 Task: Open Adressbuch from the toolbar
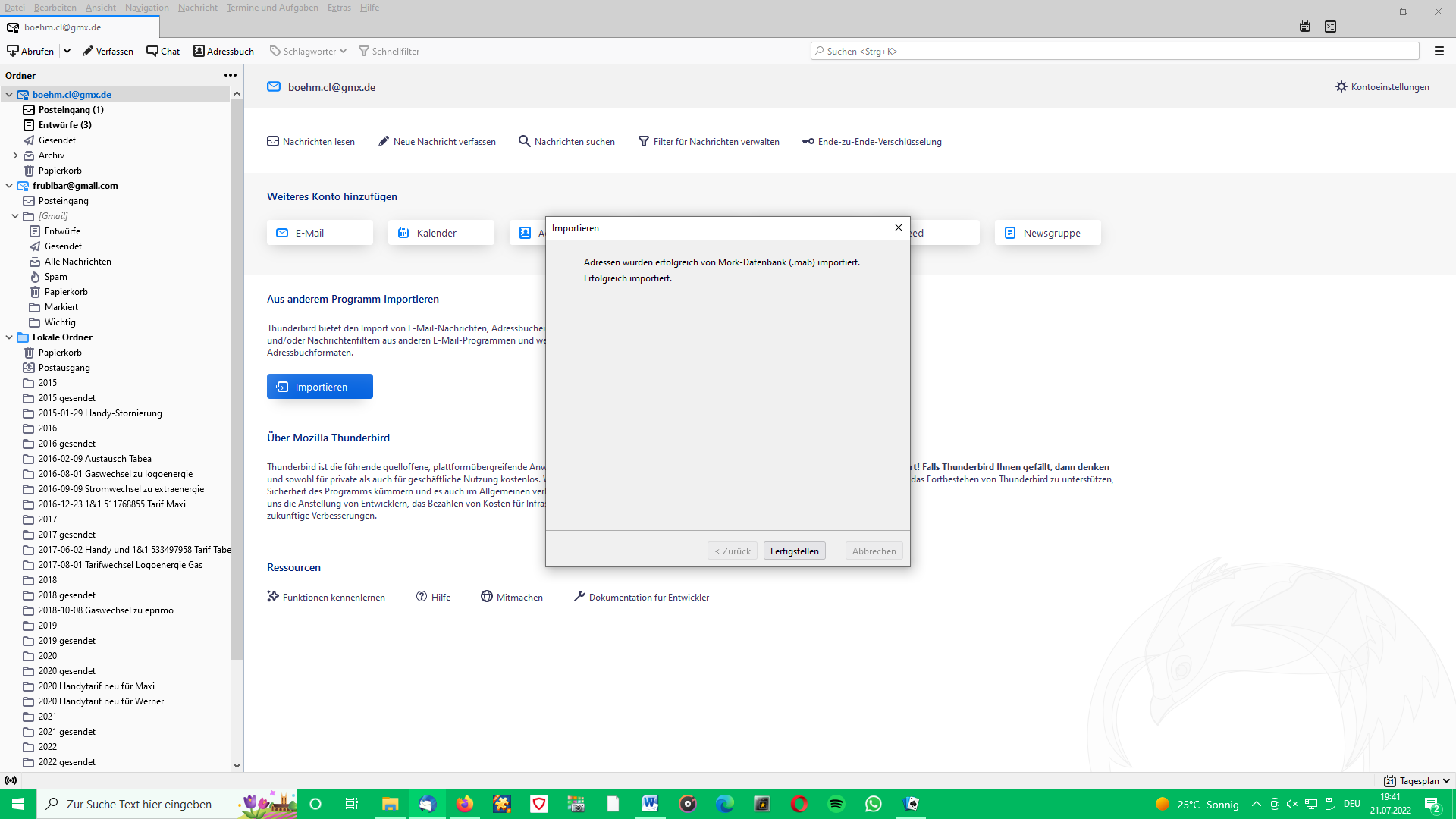(223, 51)
